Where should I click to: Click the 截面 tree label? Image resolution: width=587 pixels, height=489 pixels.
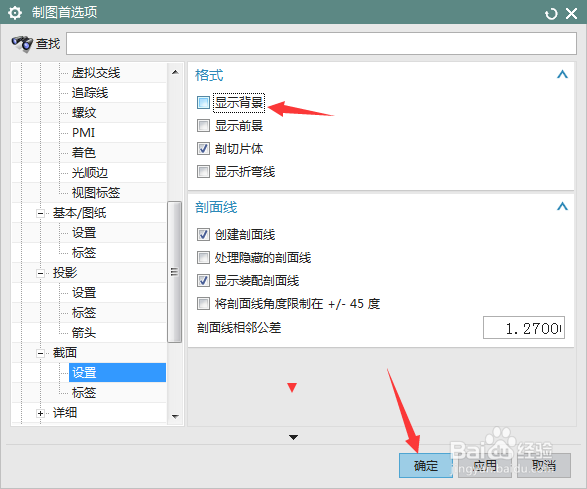pyautogui.click(x=65, y=353)
